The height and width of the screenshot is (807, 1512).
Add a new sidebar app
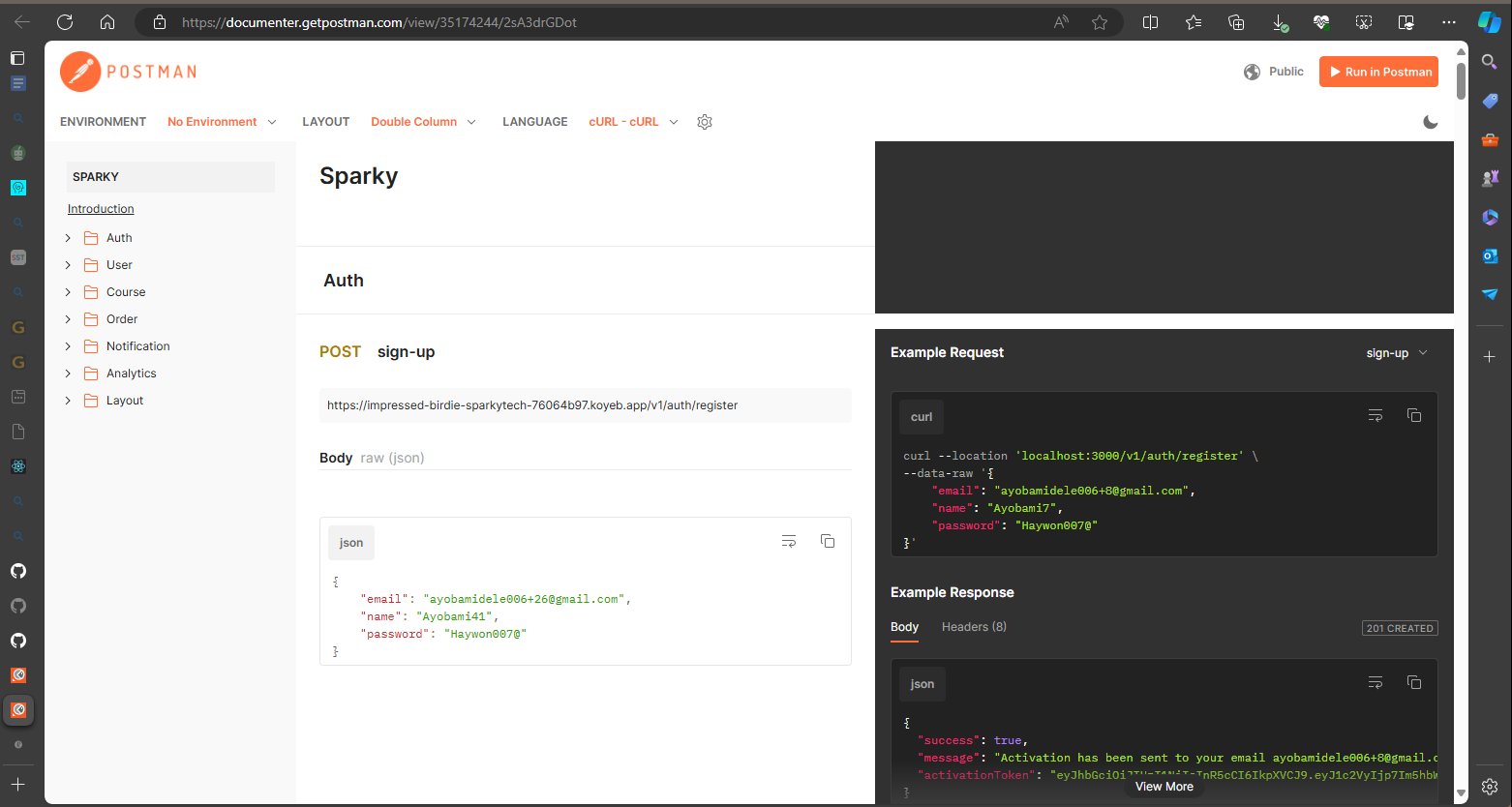pyautogui.click(x=1490, y=357)
